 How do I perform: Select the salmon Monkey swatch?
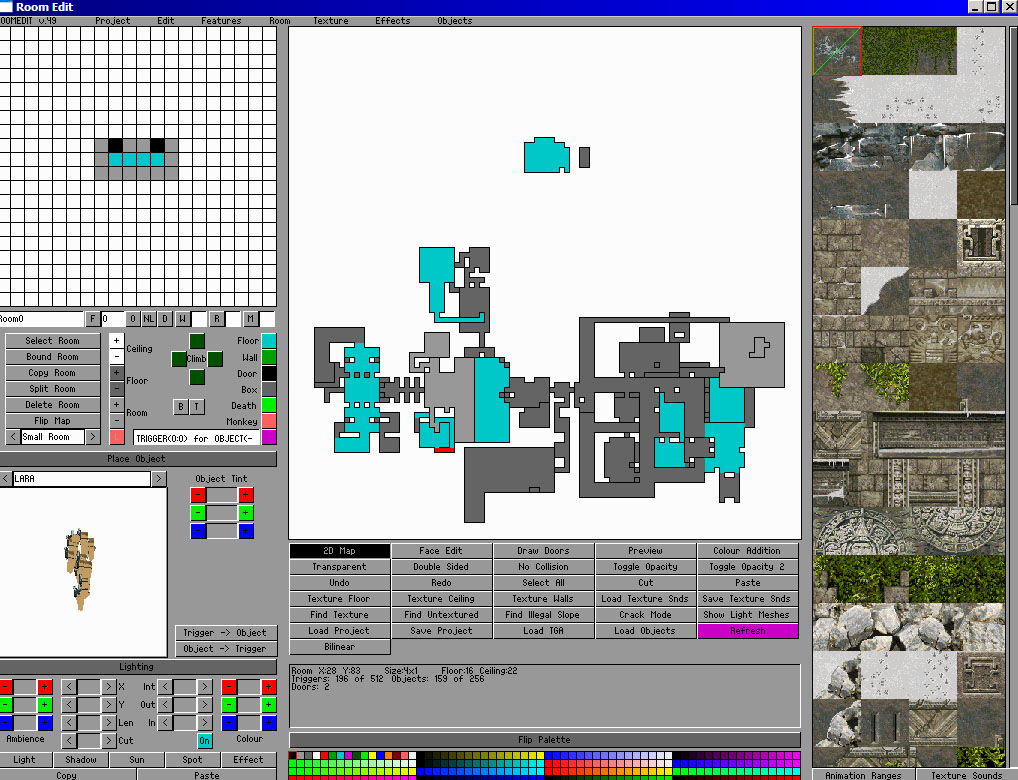pos(269,421)
